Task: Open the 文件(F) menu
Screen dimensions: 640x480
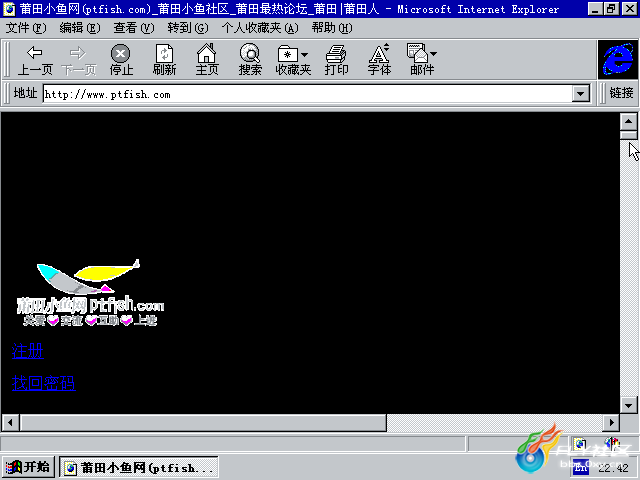Action: pyautogui.click(x=26, y=28)
